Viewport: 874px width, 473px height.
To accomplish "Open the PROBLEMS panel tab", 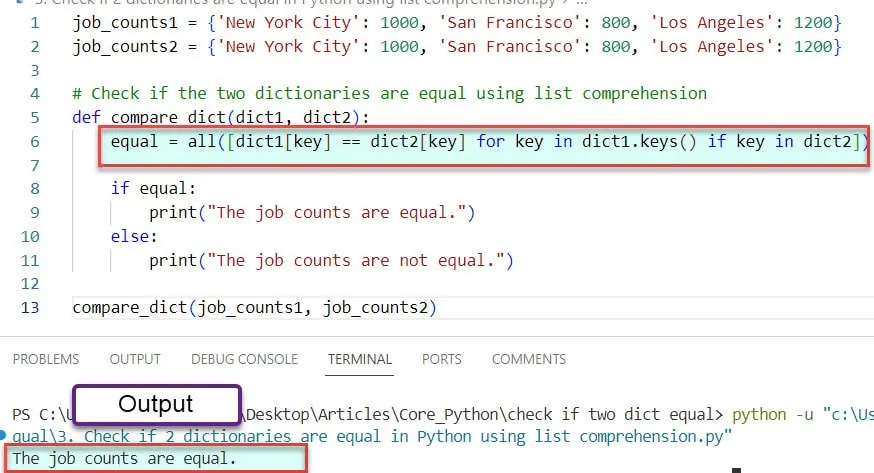I will (46, 359).
